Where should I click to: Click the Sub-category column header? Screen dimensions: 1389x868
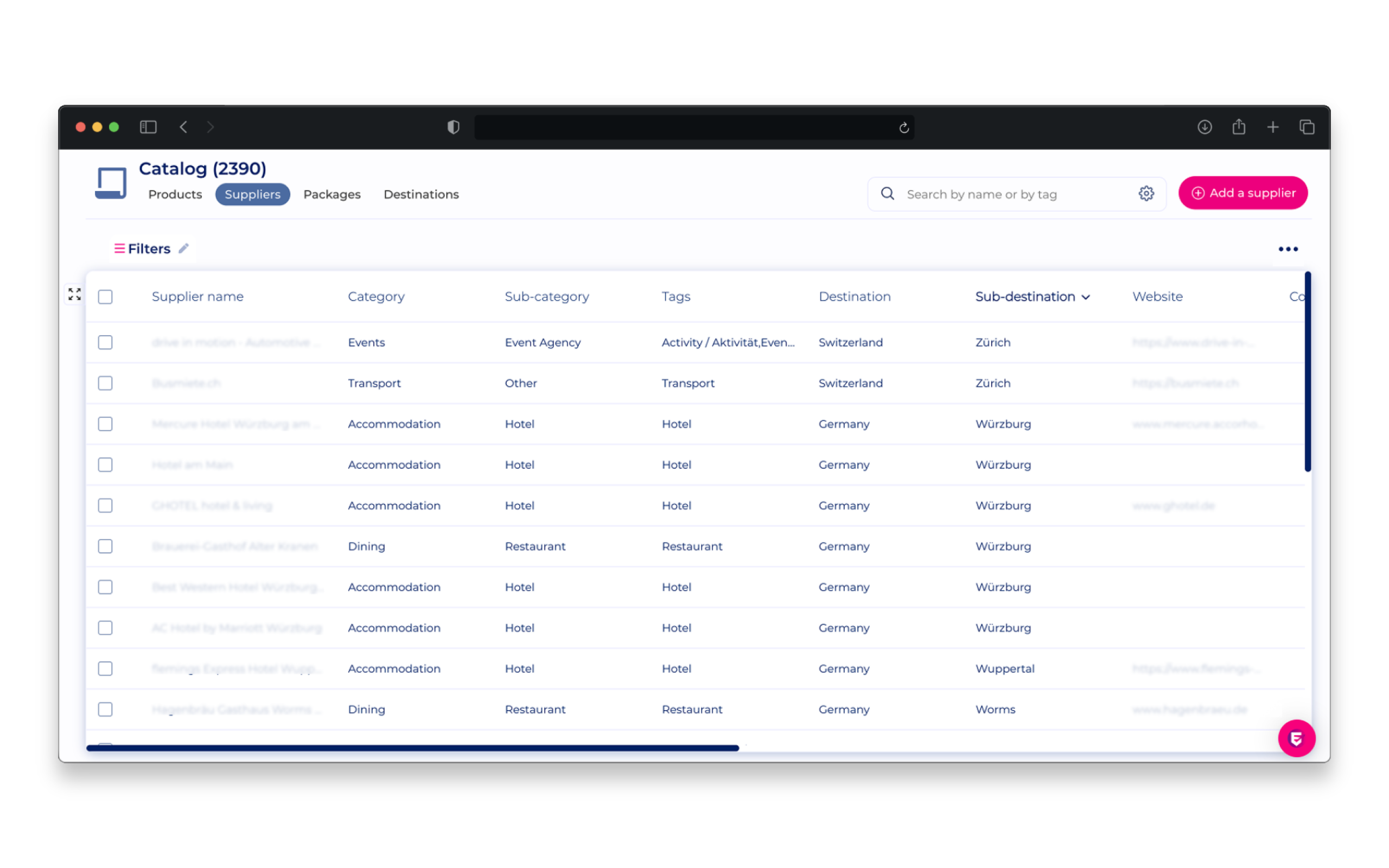(x=546, y=296)
